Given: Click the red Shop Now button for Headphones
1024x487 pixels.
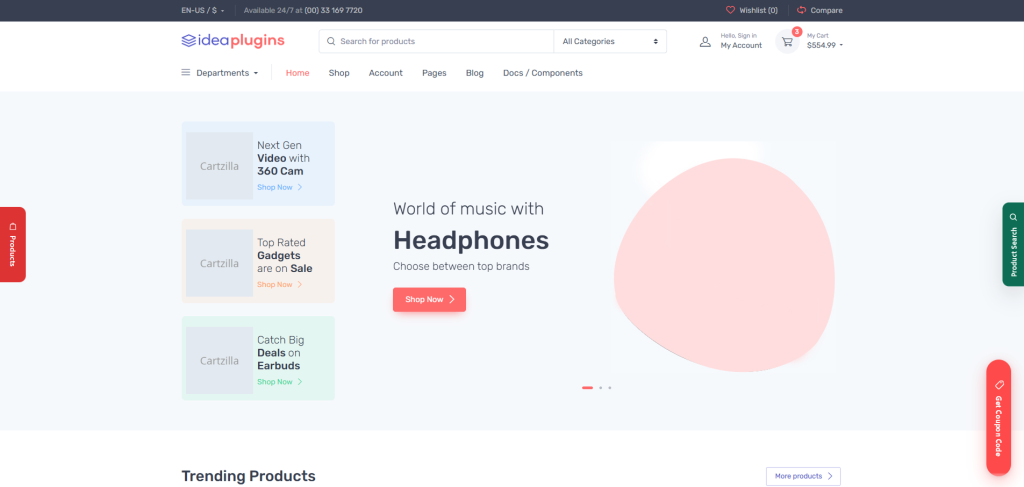Looking at the screenshot, I should point(429,300).
